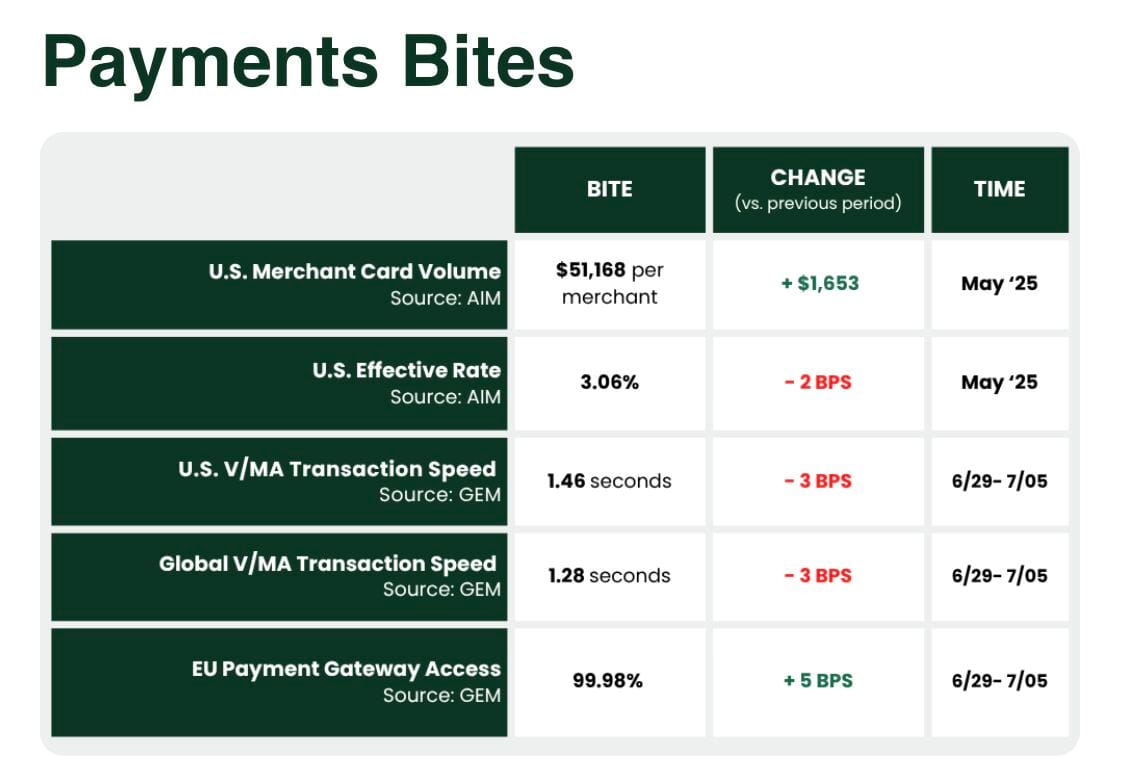
Task: Select the BITE column header
Action: (x=610, y=190)
